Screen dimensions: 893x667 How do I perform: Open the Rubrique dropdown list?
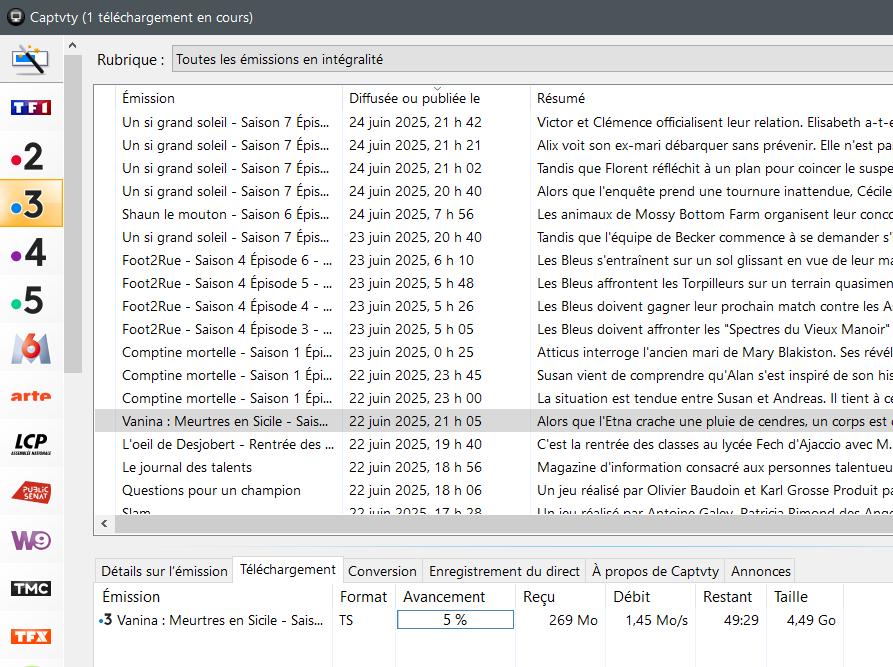pos(530,60)
